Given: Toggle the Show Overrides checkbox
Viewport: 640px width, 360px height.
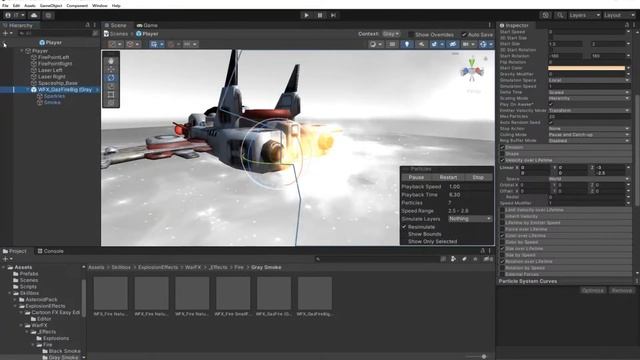Looking at the screenshot, I should pyautogui.click(x=411, y=34).
